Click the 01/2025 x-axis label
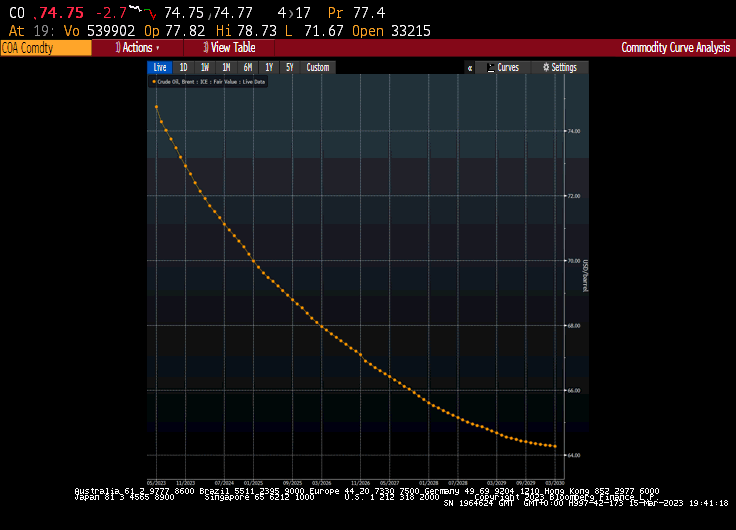This screenshot has width=736, height=530. tap(253, 483)
